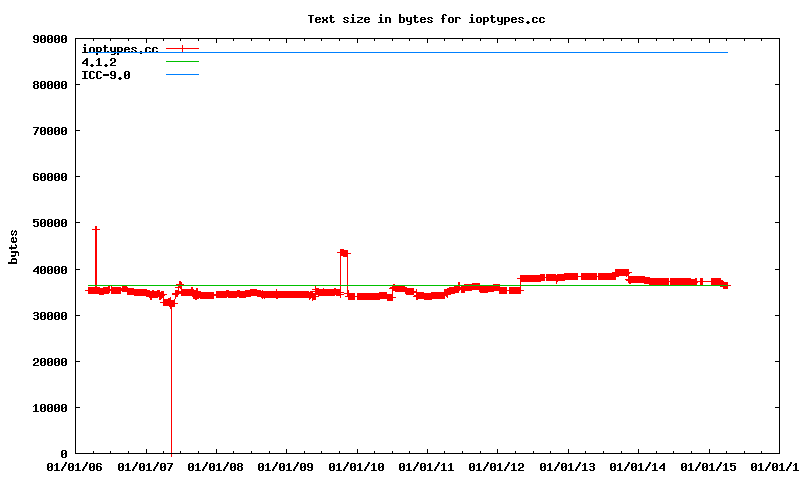Select the ioptypes.cc legend label

pyautogui.click(x=120, y=49)
